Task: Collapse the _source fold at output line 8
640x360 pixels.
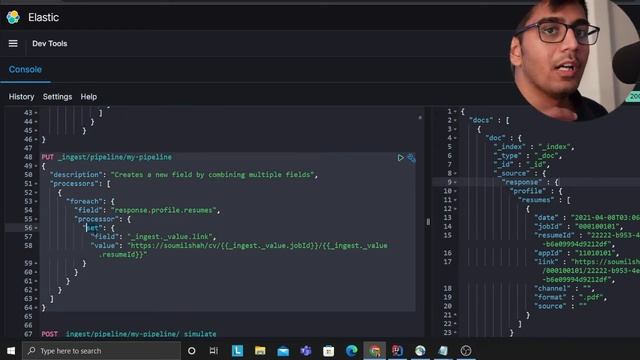Action: (x=455, y=173)
